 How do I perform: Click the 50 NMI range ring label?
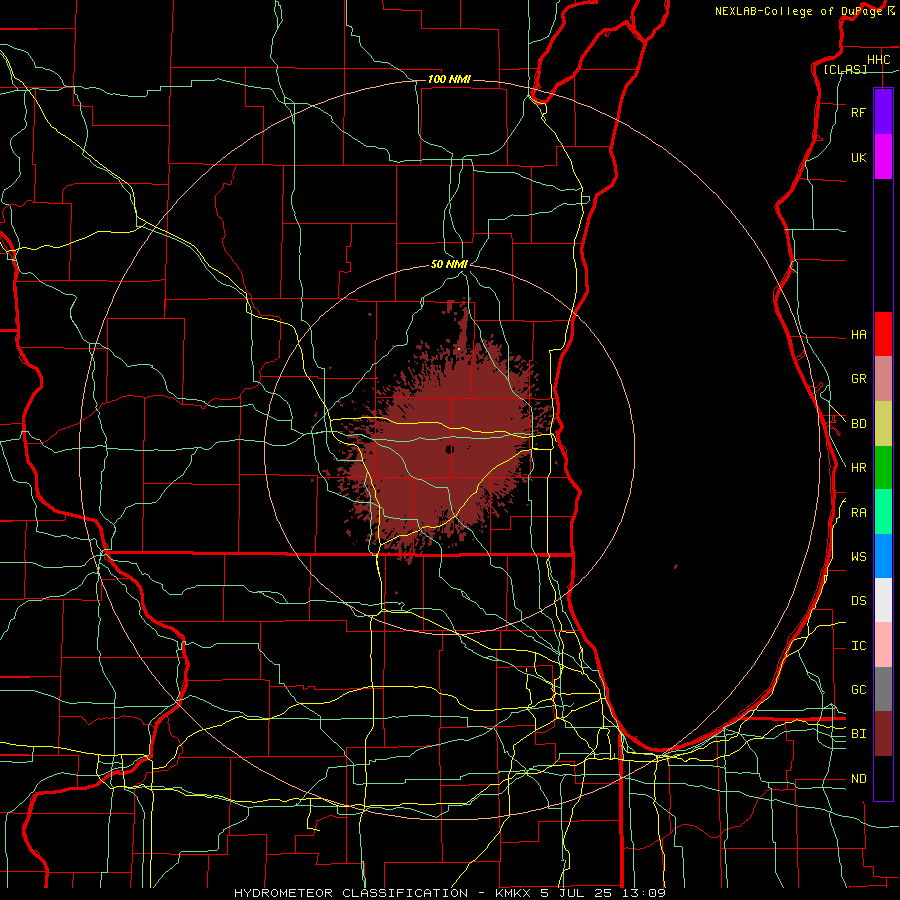(449, 264)
